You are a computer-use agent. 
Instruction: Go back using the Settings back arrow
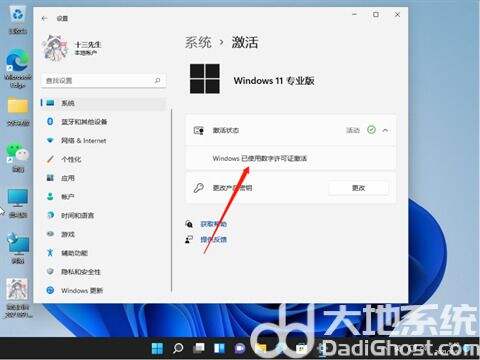(x=44, y=19)
